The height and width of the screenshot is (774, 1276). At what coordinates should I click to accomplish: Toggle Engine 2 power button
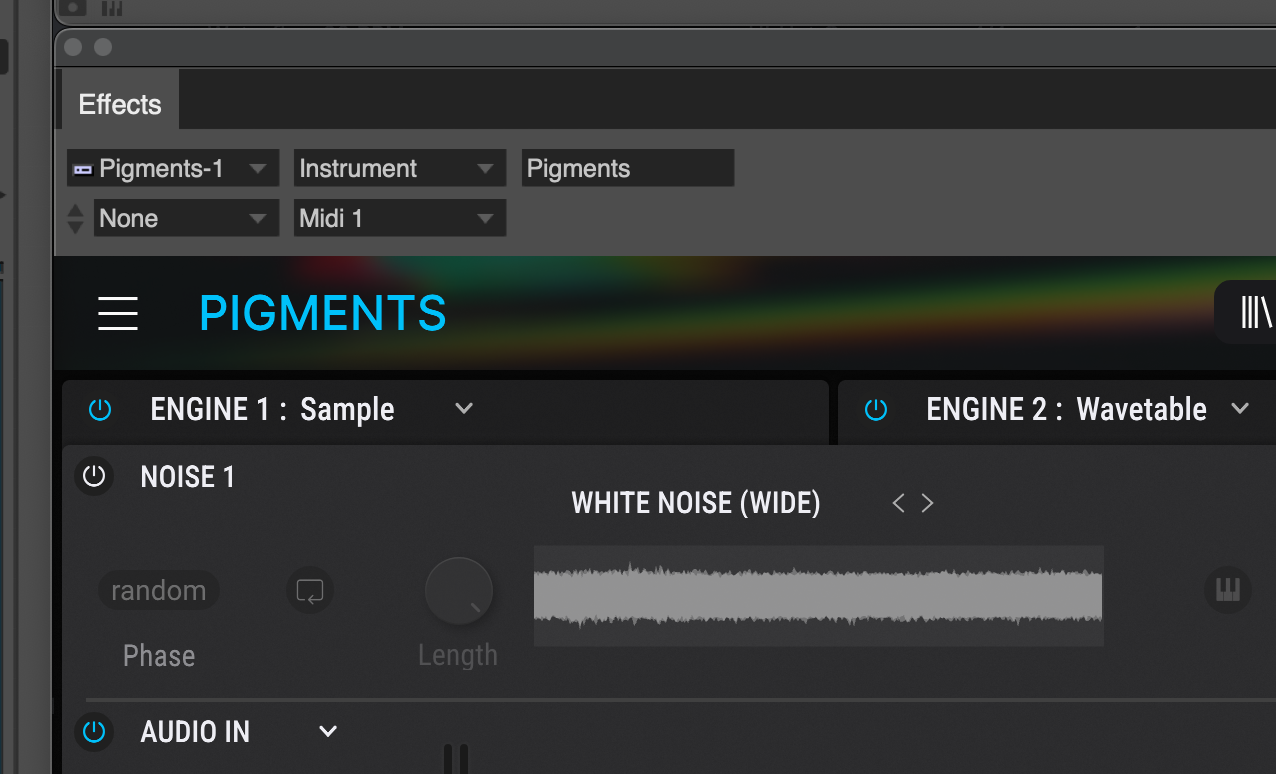pos(876,410)
